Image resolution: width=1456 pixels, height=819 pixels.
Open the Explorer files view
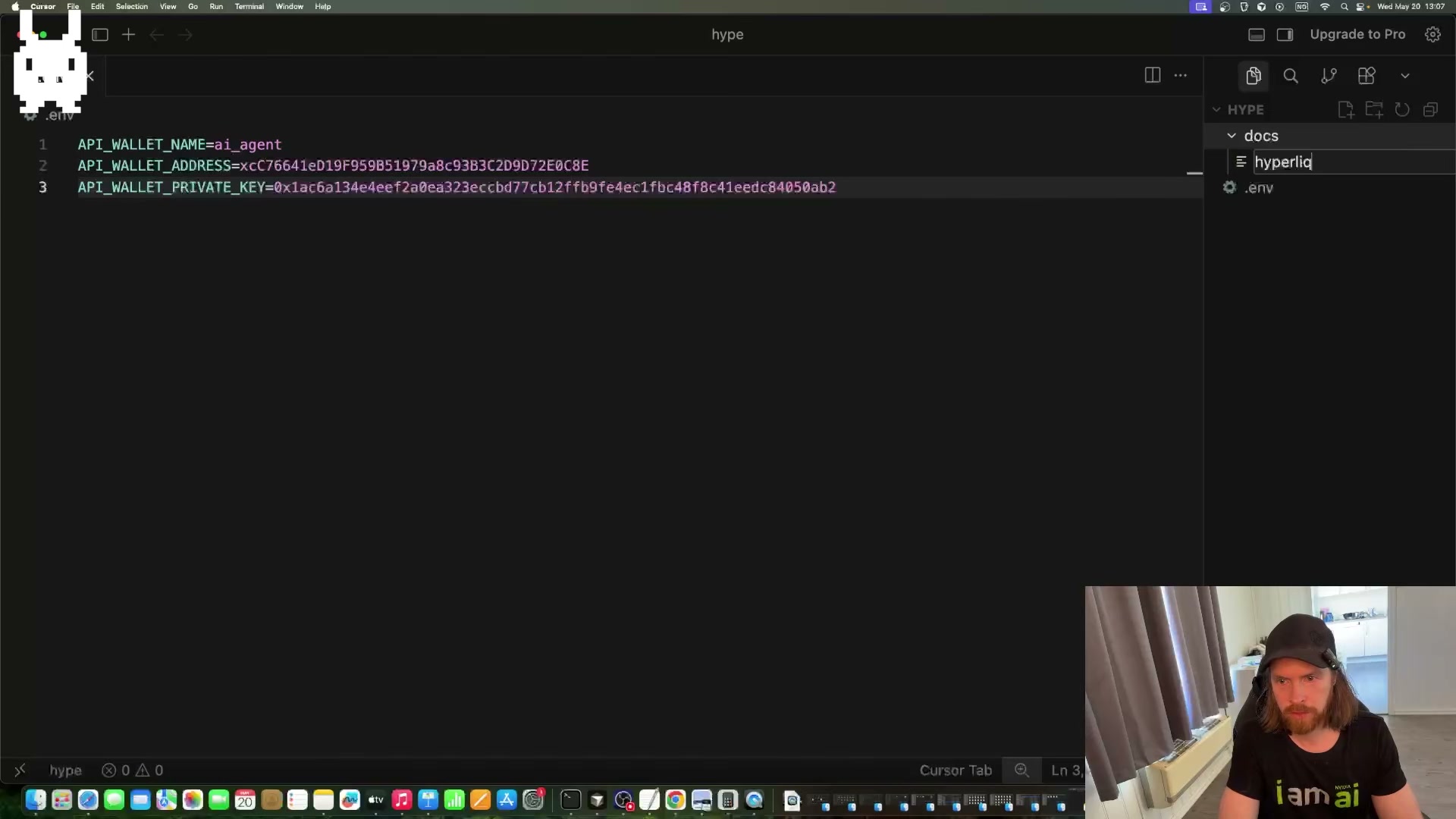tap(1254, 76)
